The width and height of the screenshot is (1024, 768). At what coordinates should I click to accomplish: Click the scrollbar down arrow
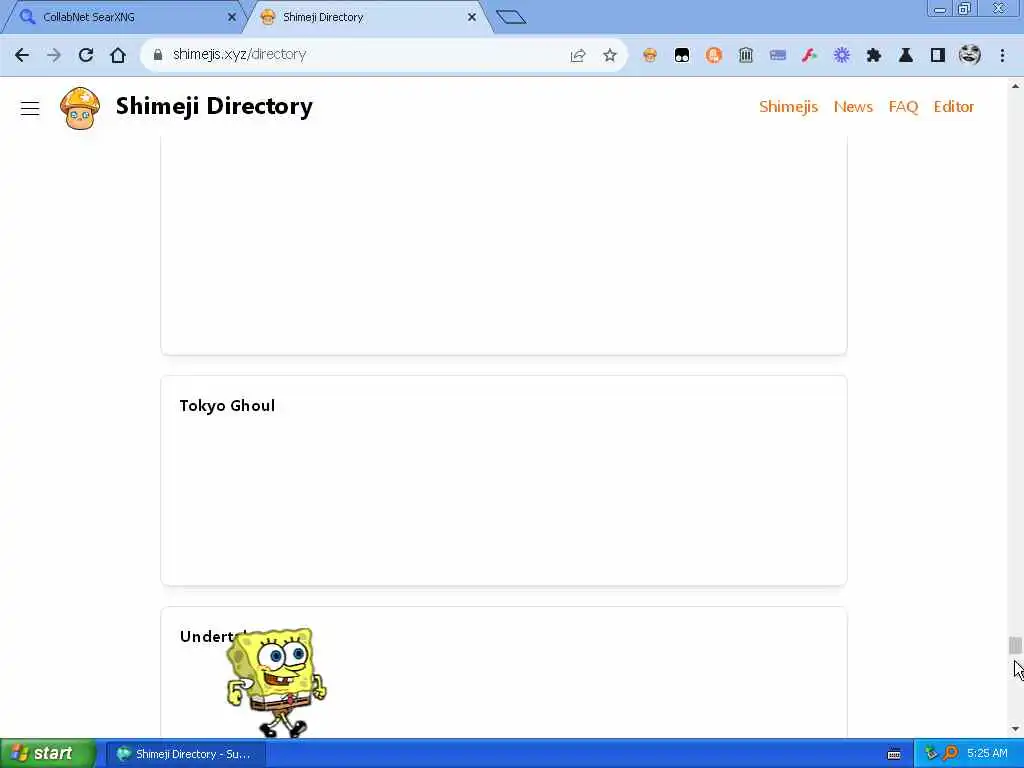(1015, 729)
